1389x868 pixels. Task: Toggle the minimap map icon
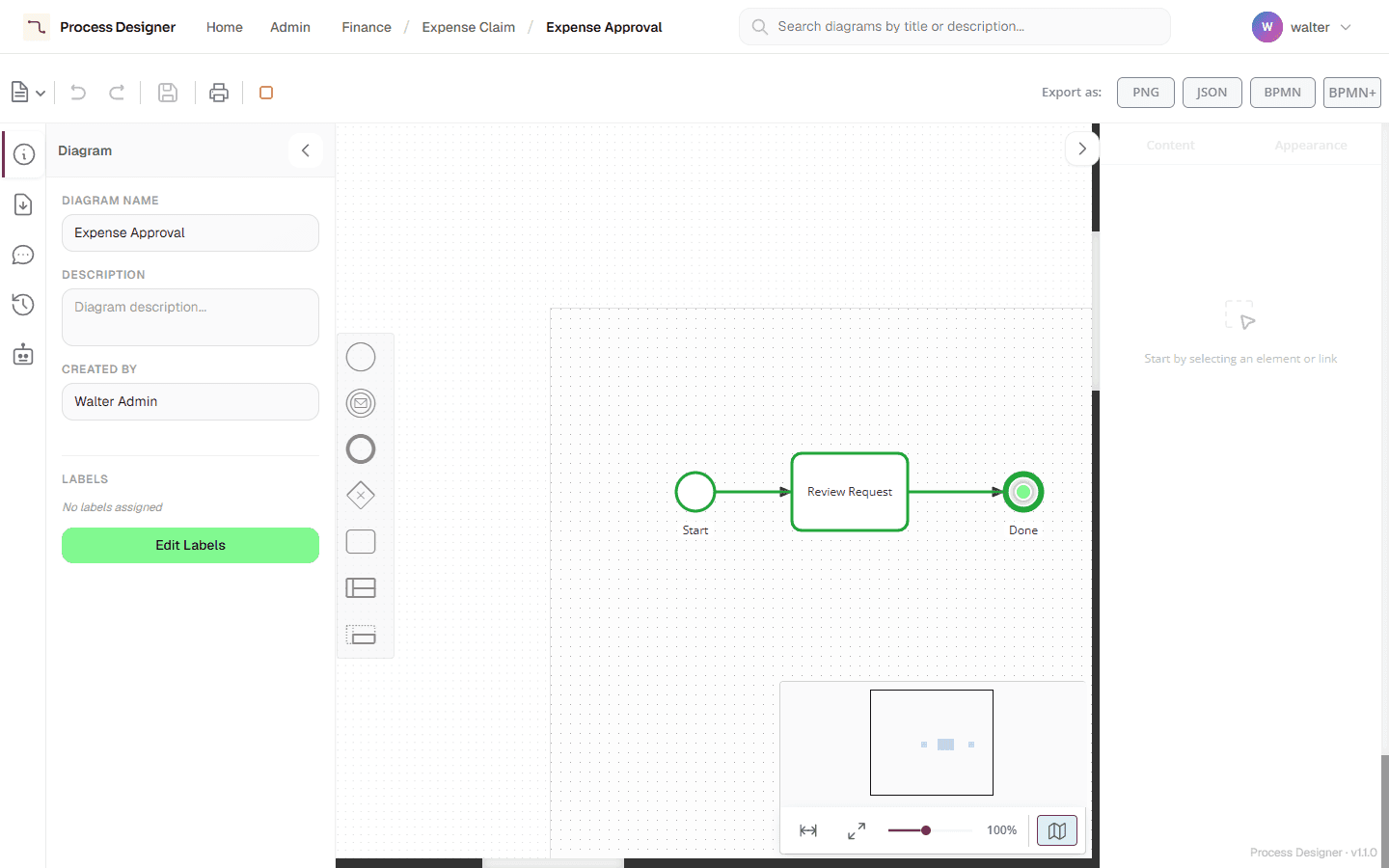point(1057,830)
